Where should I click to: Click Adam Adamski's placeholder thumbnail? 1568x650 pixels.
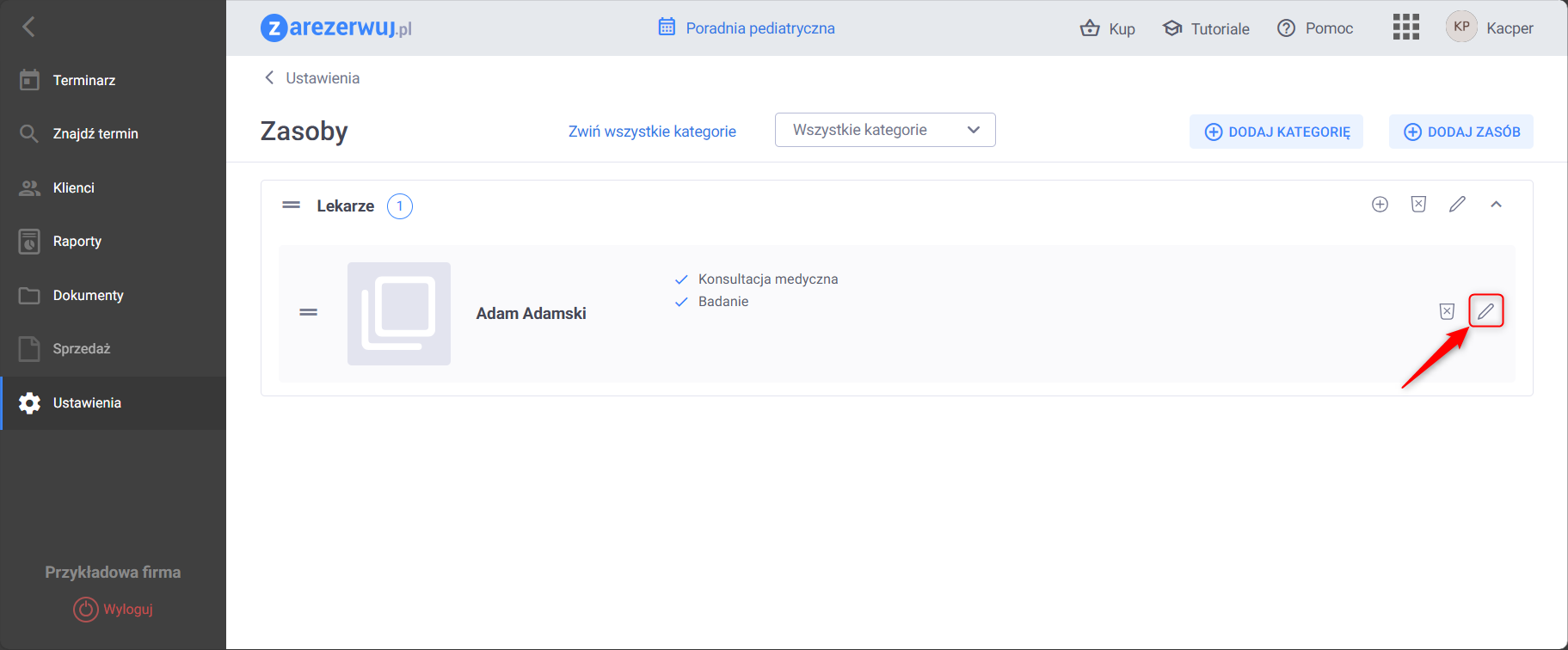[x=399, y=314]
